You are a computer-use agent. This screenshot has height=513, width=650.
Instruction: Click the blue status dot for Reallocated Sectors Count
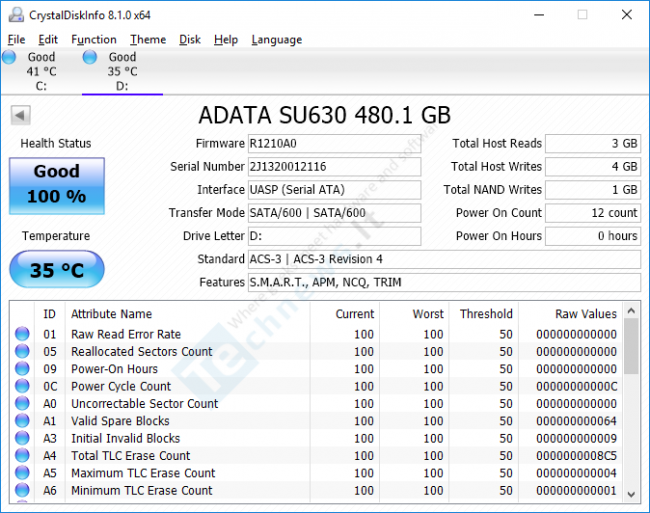point(22,351)
